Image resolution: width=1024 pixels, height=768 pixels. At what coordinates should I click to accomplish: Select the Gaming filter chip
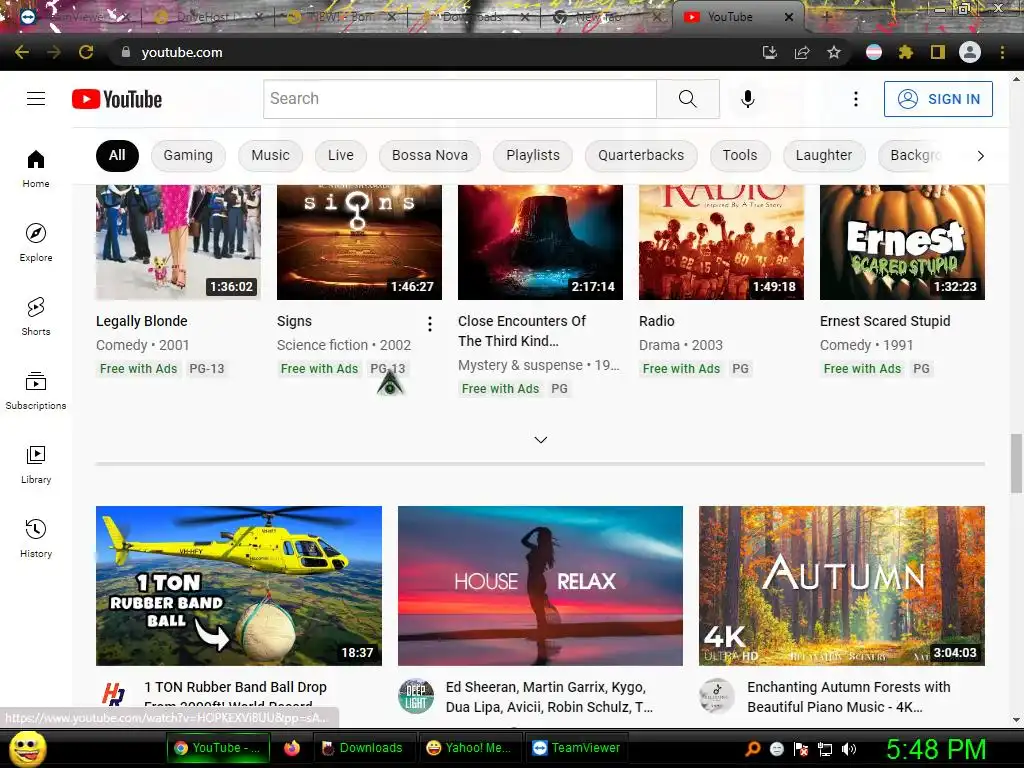click(x=188, y=155)
